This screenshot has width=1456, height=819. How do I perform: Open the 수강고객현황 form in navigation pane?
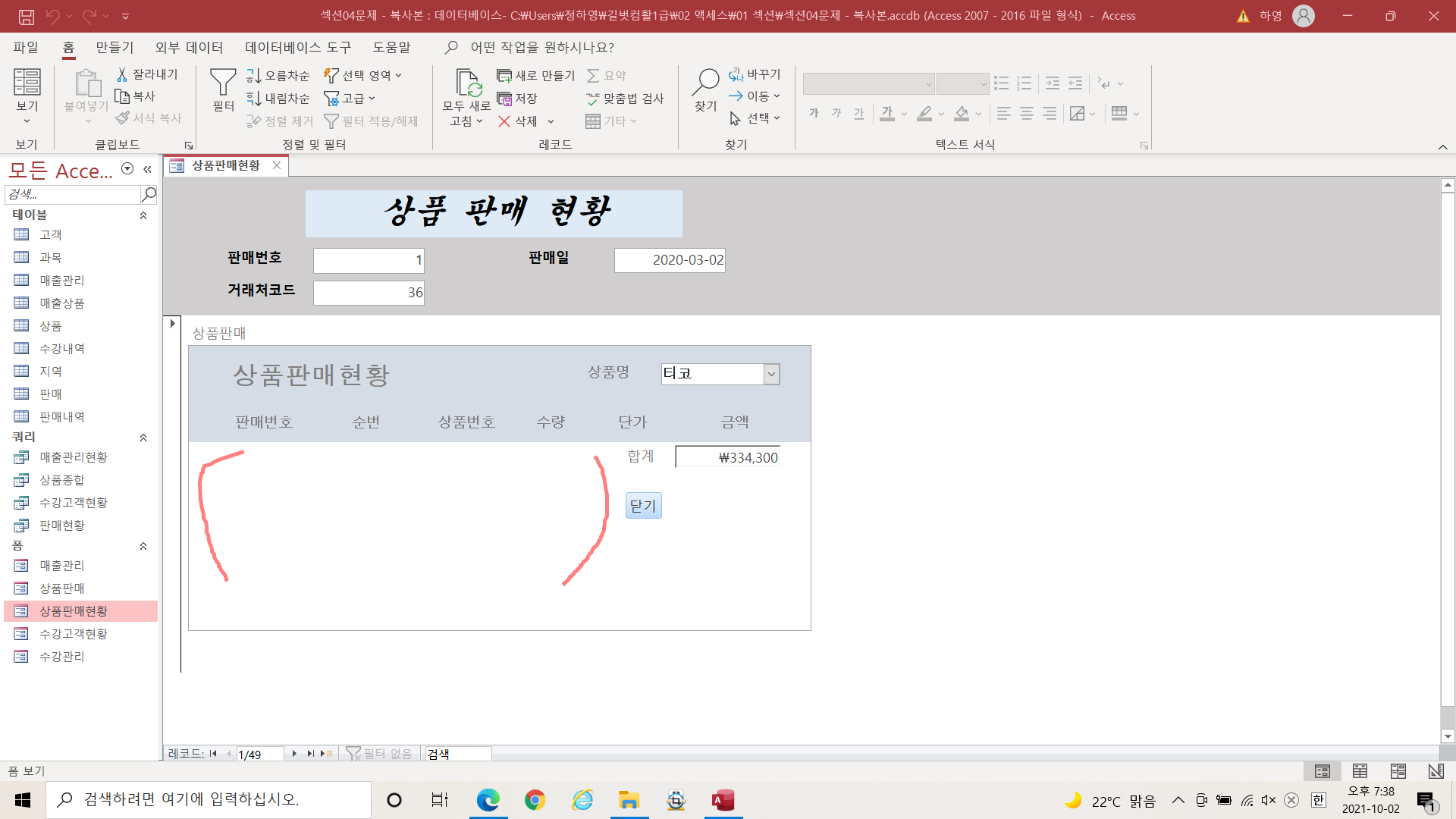pos(74,634)
